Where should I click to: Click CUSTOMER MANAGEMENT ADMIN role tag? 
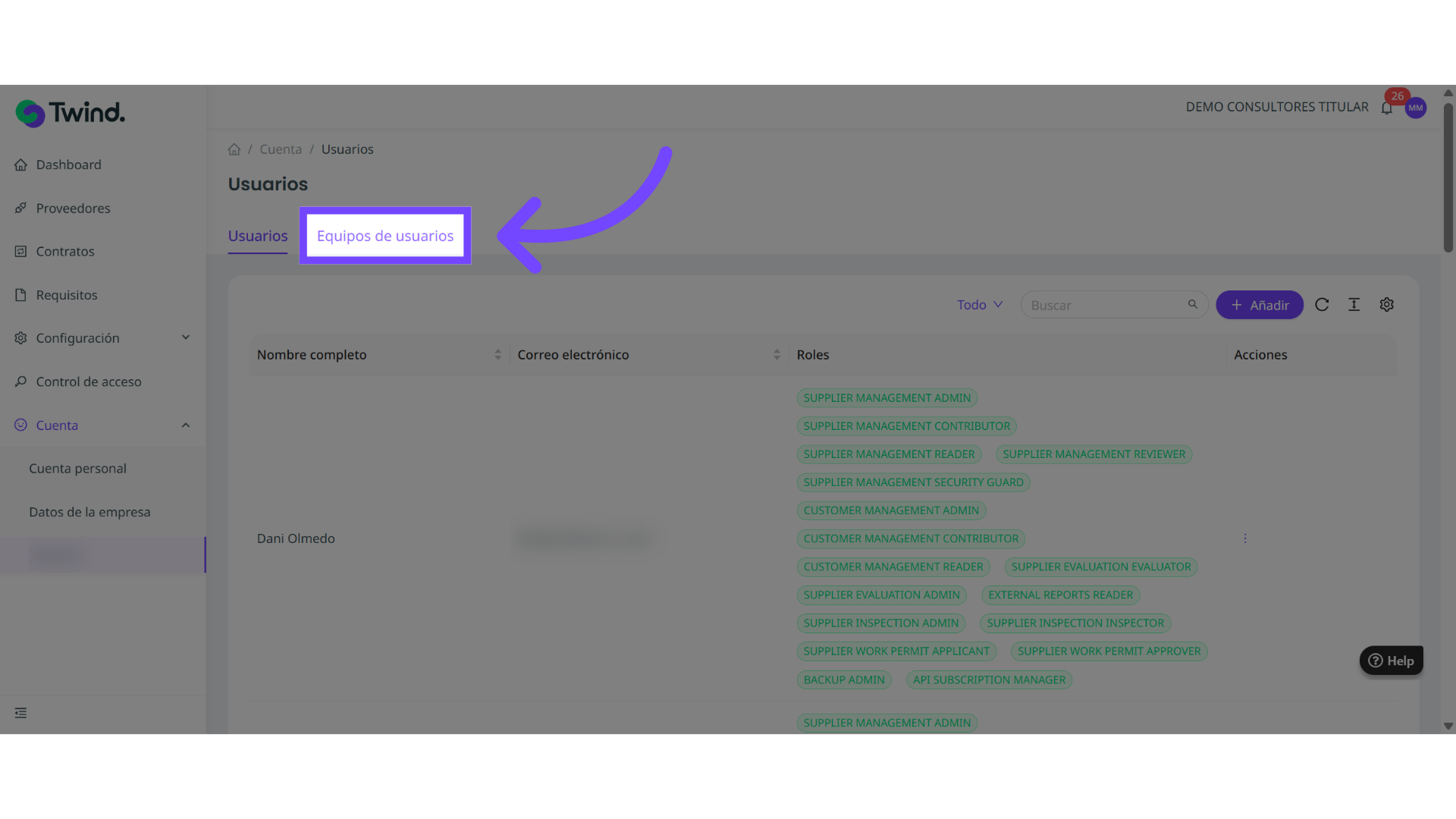pos(891,510)
